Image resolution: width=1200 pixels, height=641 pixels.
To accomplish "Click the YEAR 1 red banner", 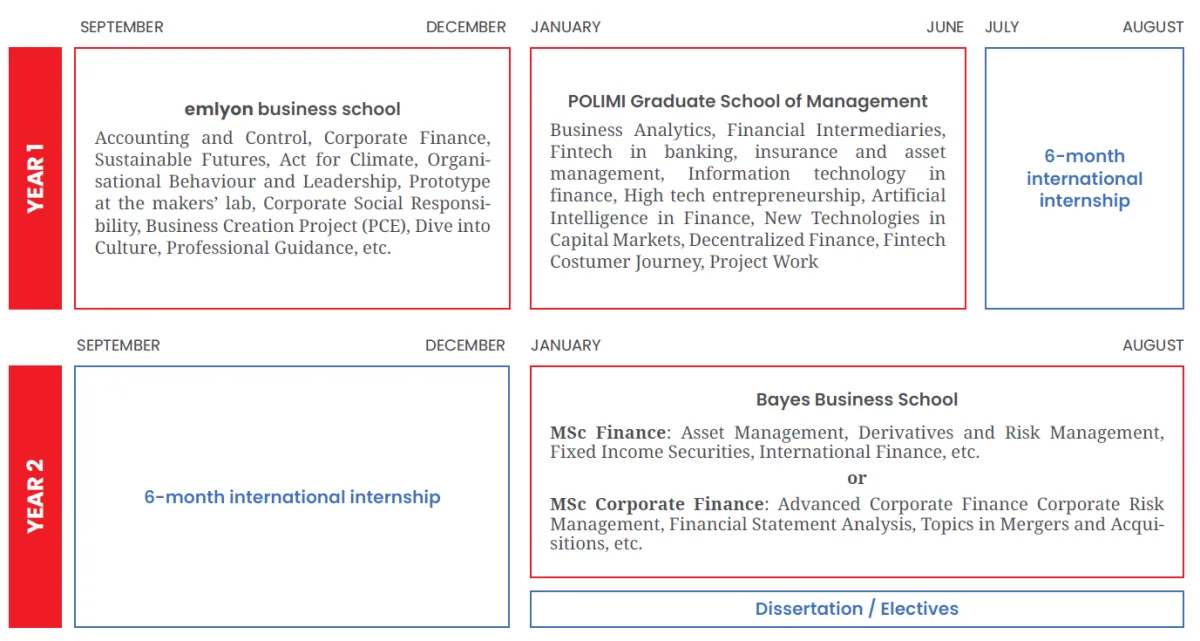I will [x=35, y=178].
